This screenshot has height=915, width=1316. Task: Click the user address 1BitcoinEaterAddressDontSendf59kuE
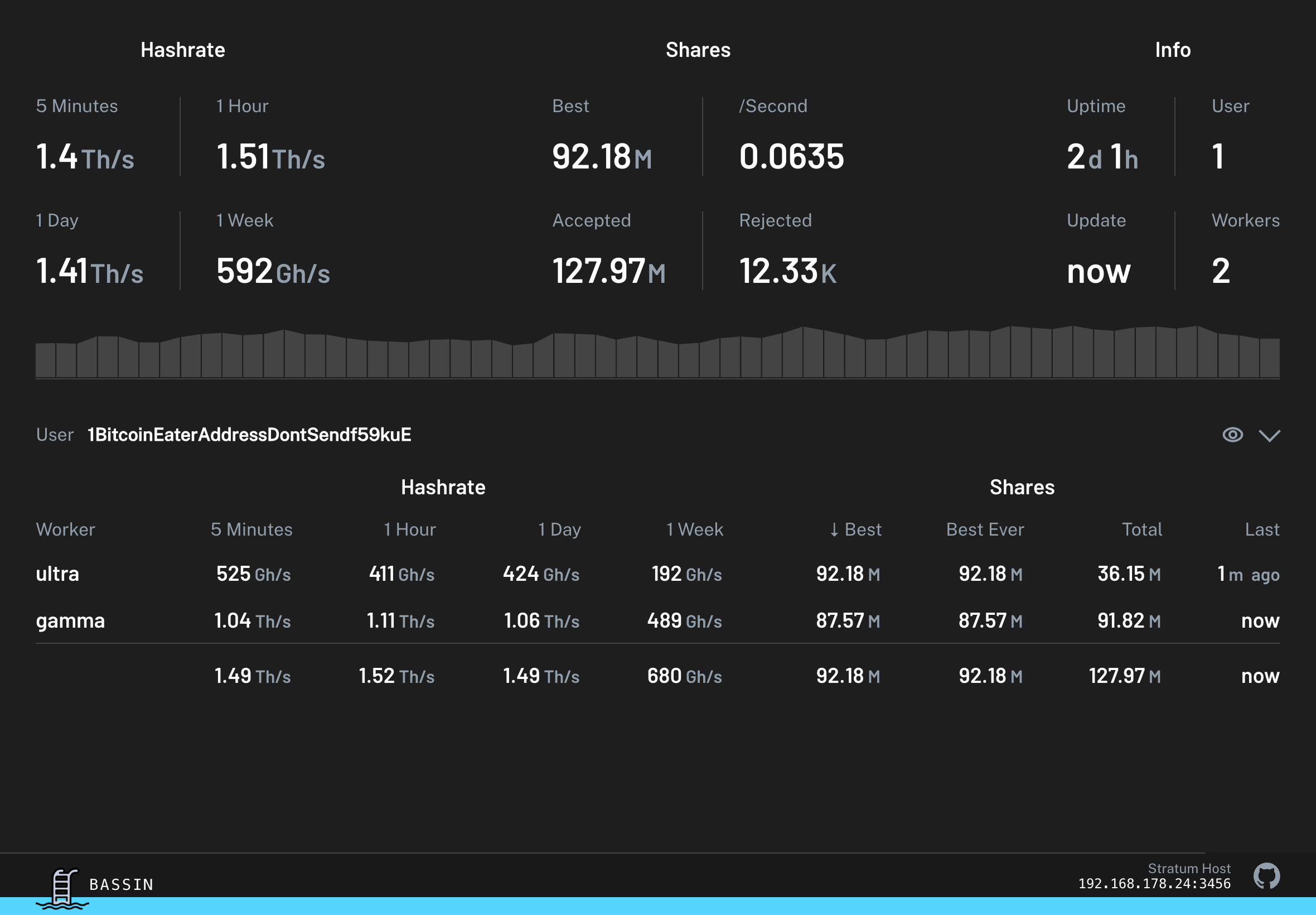click(249, 435)
